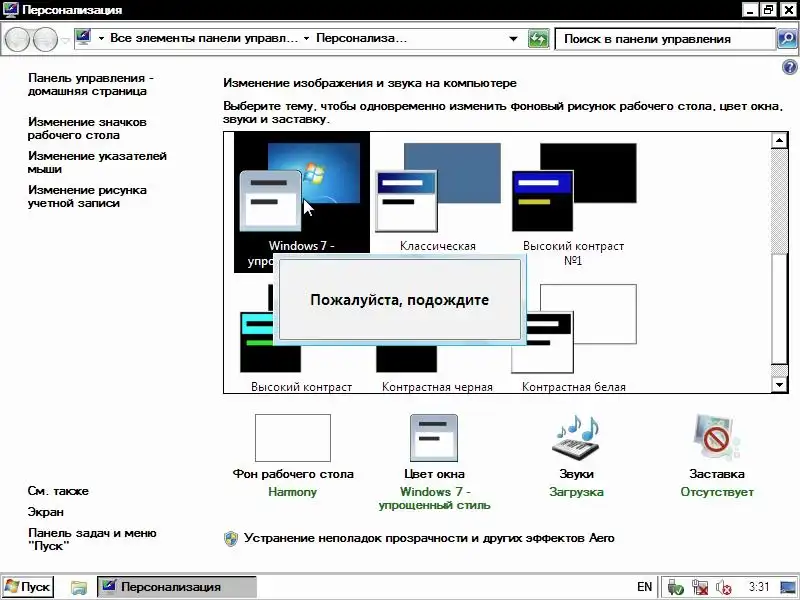The height and width of the screenshot is (600, 800).
Task: Click the Персонализация breadcrumb segment
Action: 362,38
